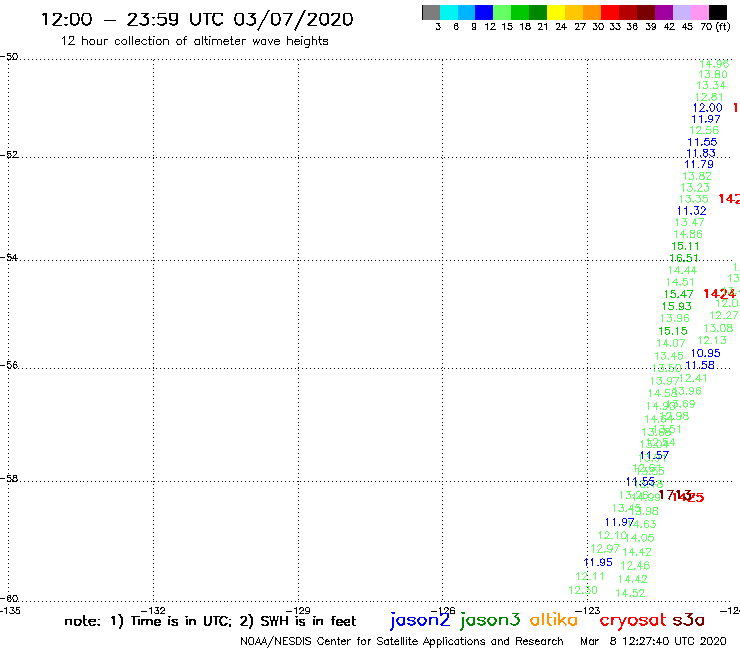Click the green 'jason3' satellite label
740x650 pixels.
[490, 620]
